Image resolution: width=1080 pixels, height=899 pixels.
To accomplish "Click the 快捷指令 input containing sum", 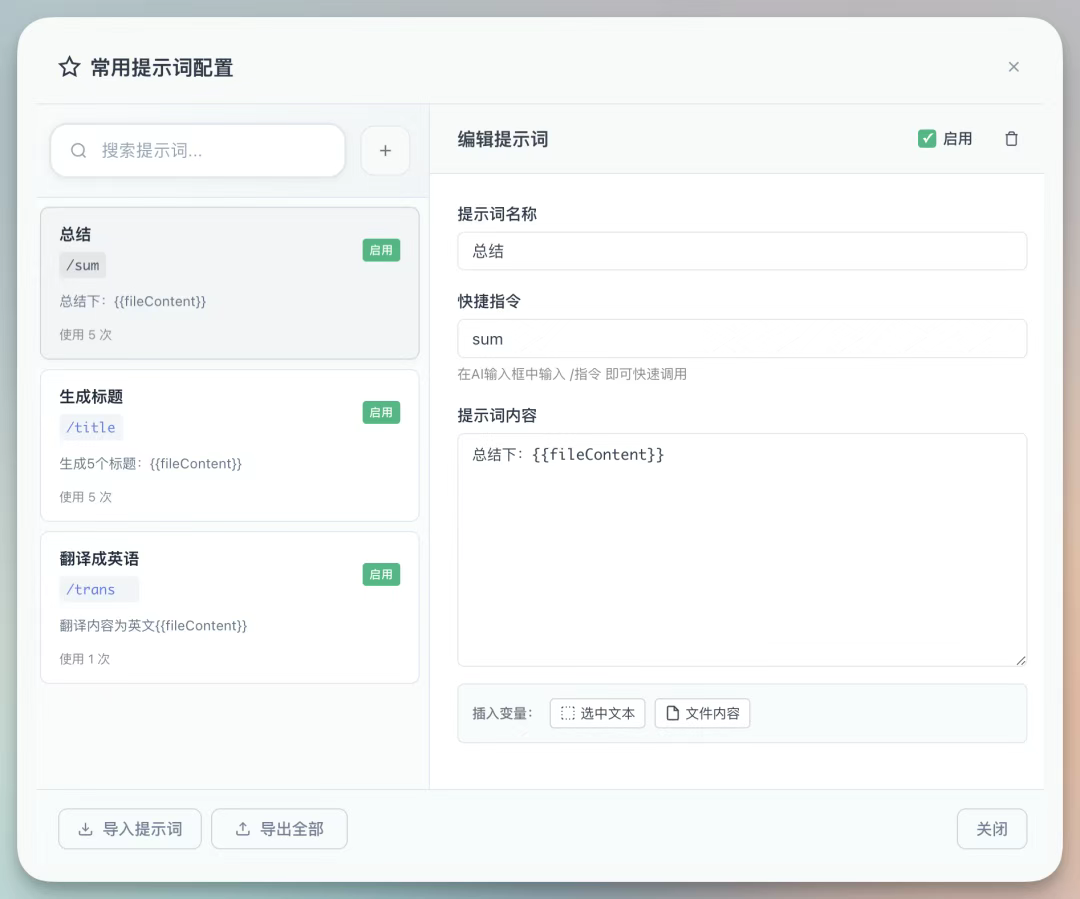I will 741,339.
